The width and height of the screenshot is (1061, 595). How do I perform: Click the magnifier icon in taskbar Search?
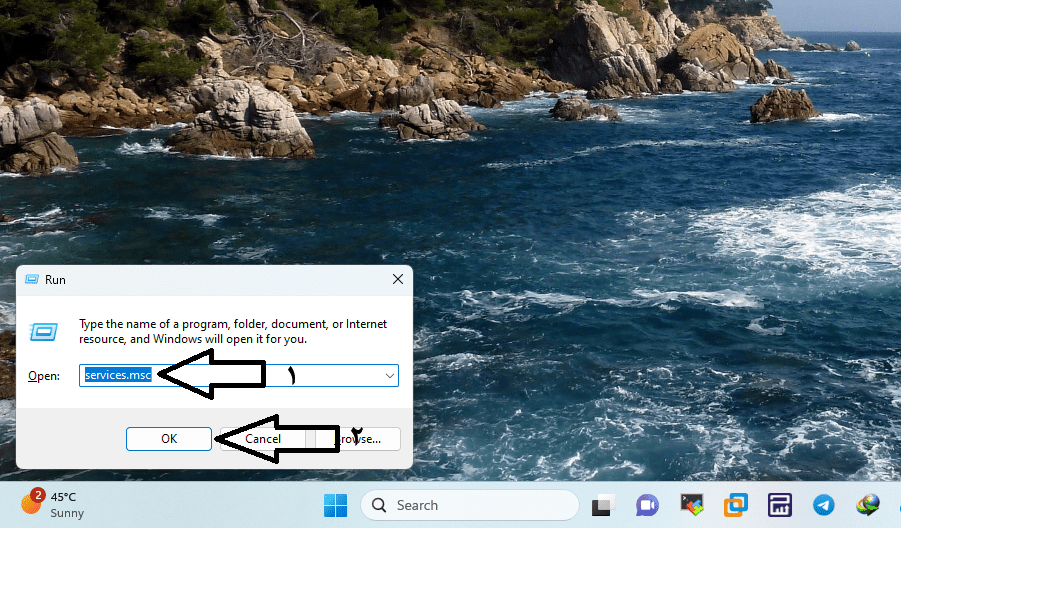[379, 506]
